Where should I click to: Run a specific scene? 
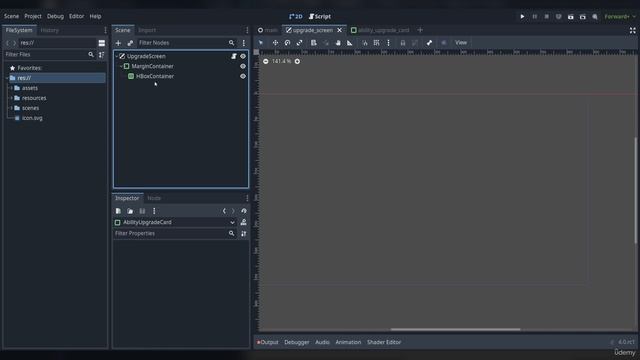pos(582,17)
